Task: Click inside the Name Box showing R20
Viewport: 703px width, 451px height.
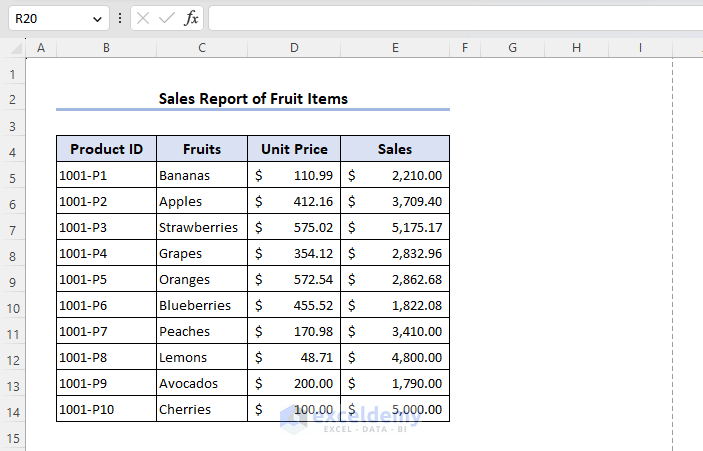Action: click(x=48, y=19)
